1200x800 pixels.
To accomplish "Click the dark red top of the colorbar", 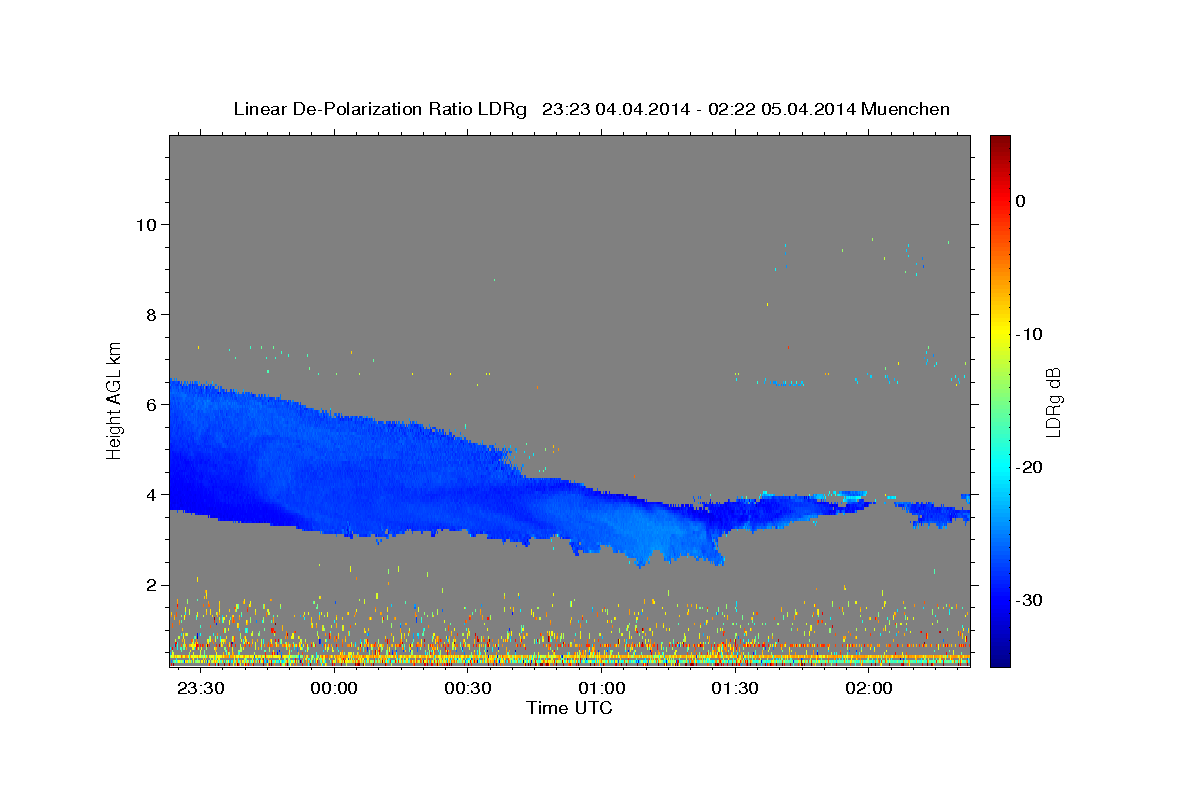I will 1000,143.
